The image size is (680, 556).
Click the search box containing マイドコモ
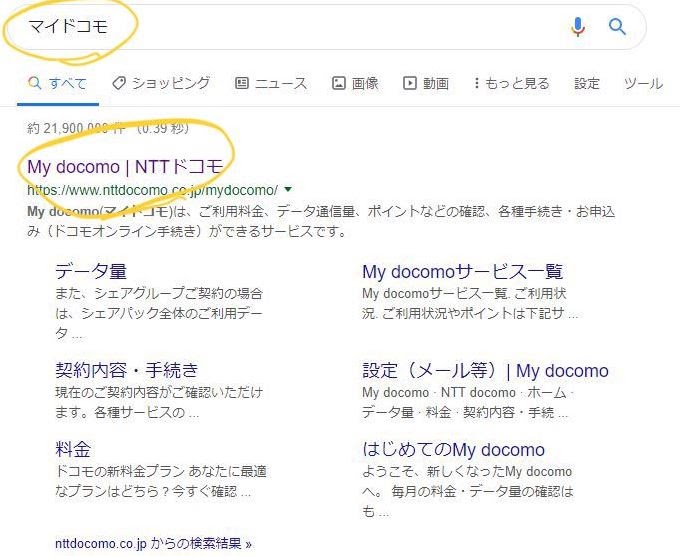point(324,26)
